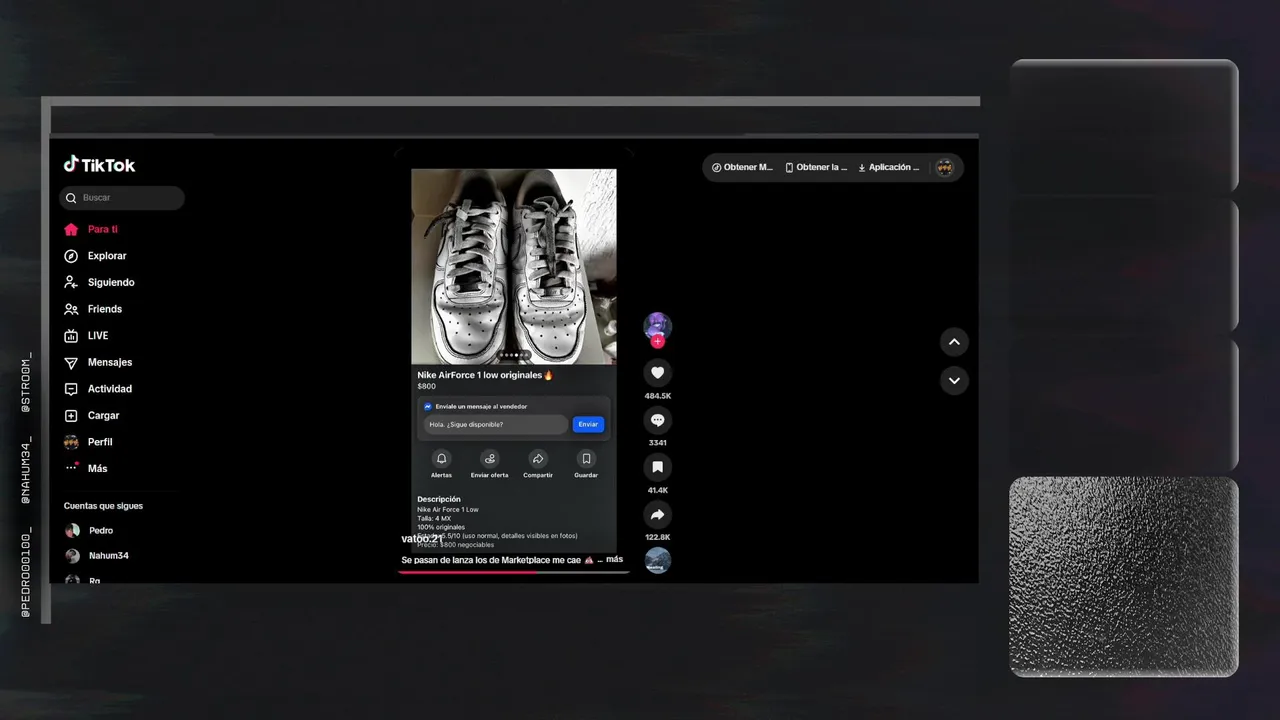
Task: Click the Para ti home icon
Action: click(71, 229)
